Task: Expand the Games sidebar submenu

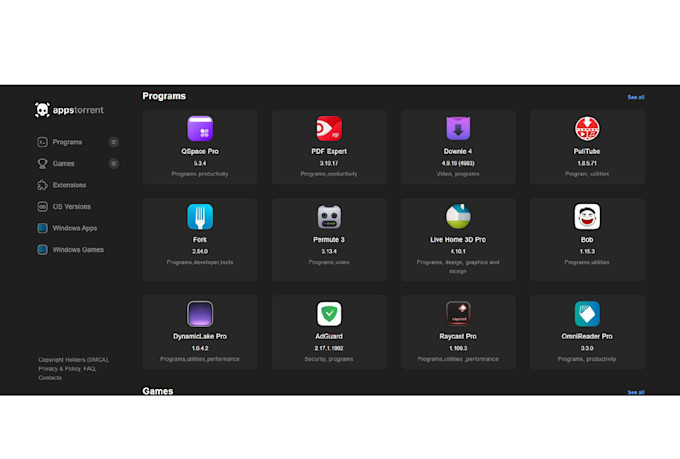Action: tap(114, 164)
